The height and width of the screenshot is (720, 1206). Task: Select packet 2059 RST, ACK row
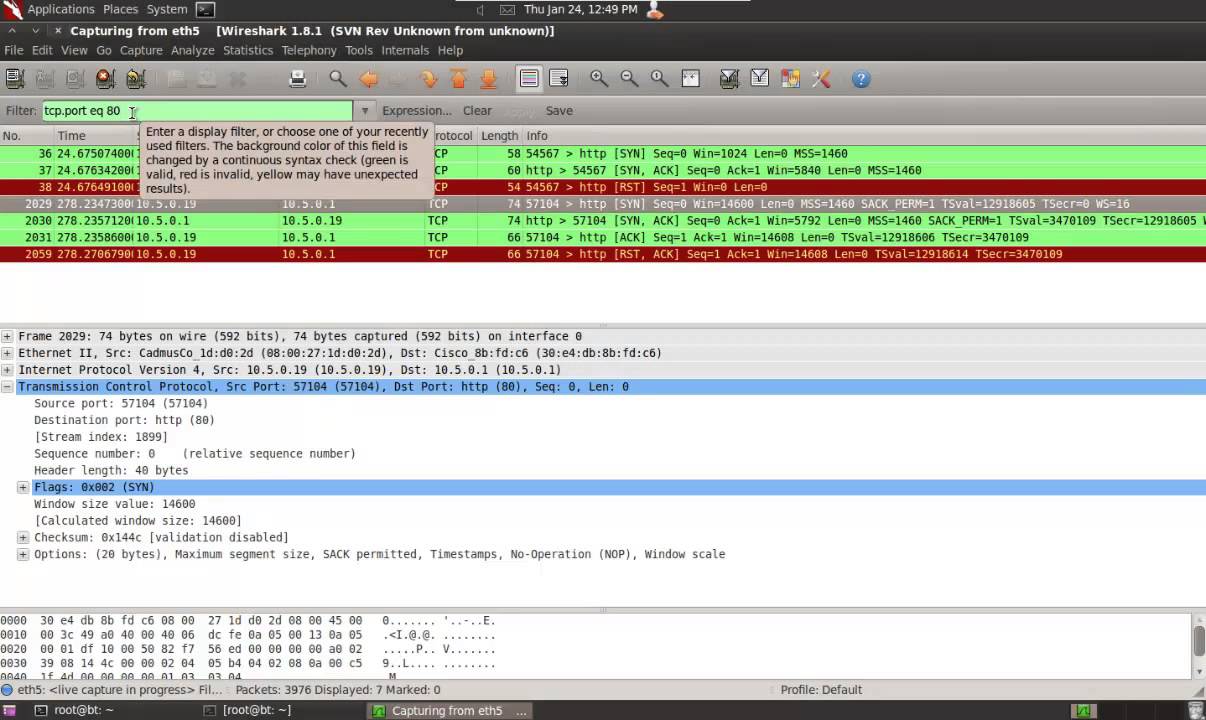coord(603,254)
